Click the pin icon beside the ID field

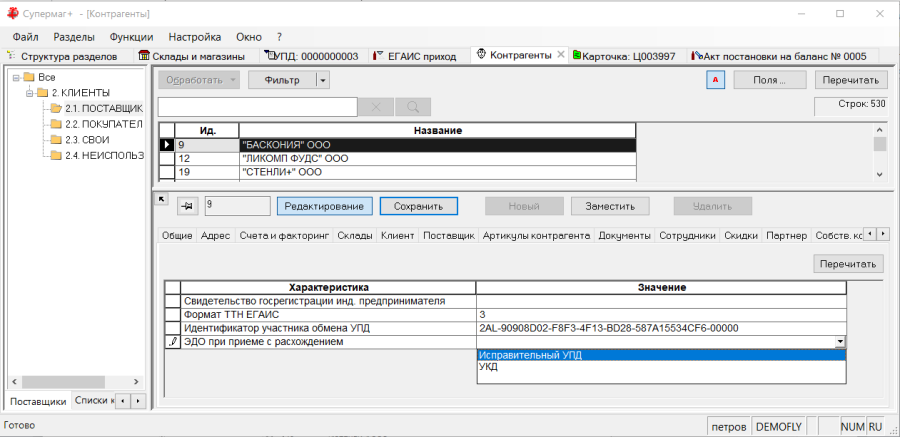pos(187,207)
